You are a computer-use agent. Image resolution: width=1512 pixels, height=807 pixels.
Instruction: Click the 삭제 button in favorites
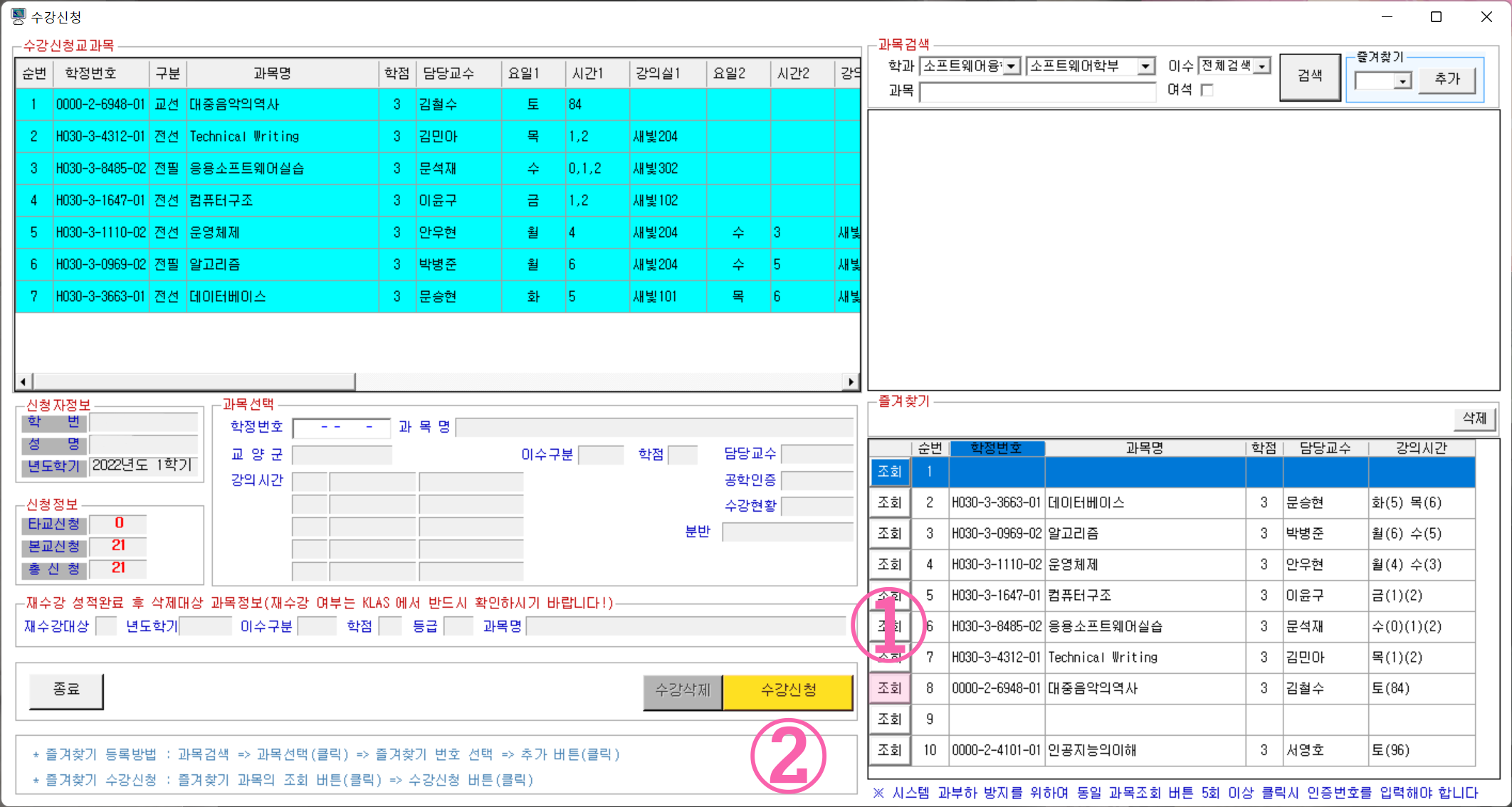coord(1474,418)
